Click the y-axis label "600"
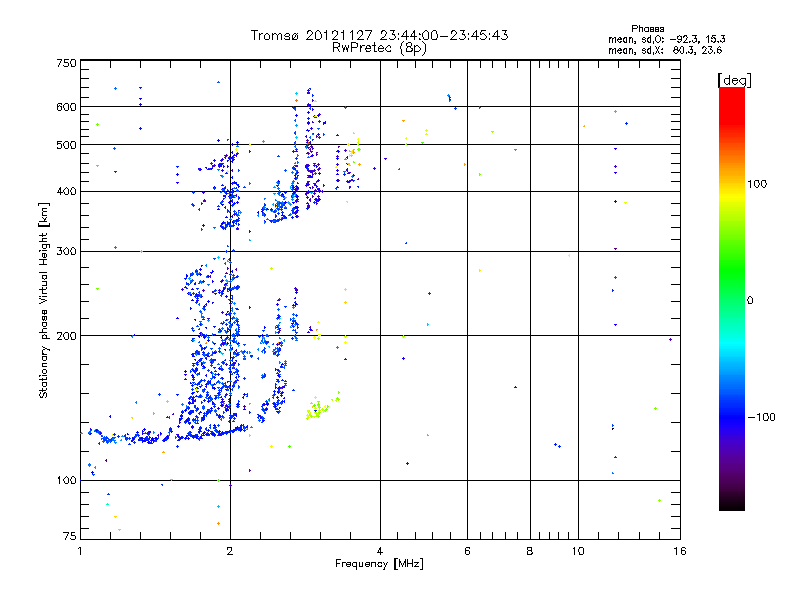 pyautogui.click(x=66, y=107)
